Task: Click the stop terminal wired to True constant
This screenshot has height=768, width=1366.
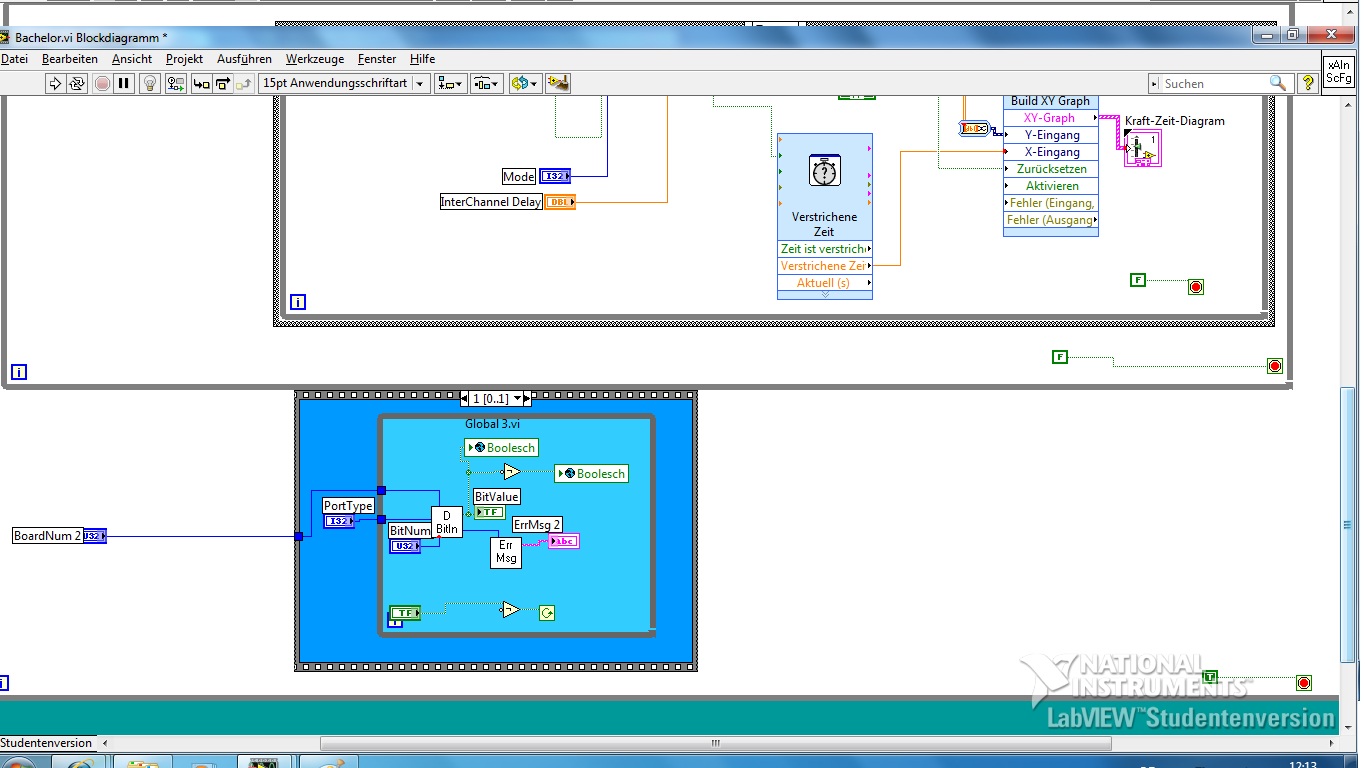Action: pyautogui.click(x=1303, y=683)
